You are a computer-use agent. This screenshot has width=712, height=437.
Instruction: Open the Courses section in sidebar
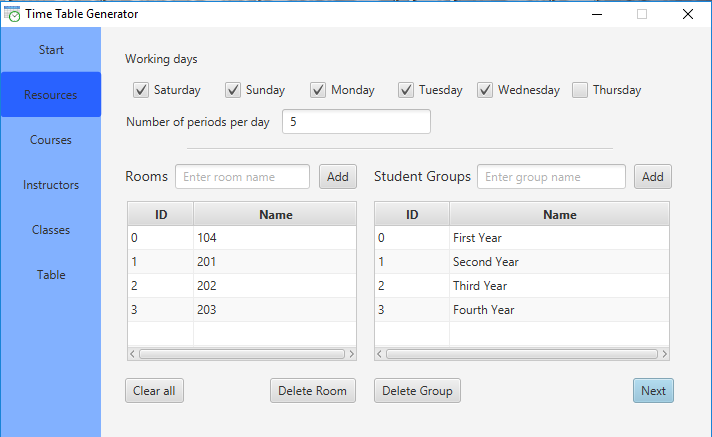[x=50, y=140]
